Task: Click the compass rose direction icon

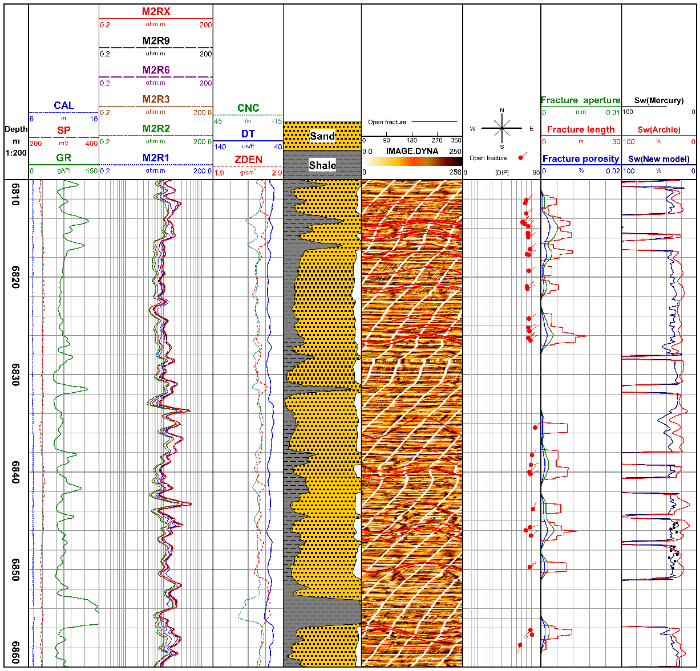Action: tap(501, 128)
